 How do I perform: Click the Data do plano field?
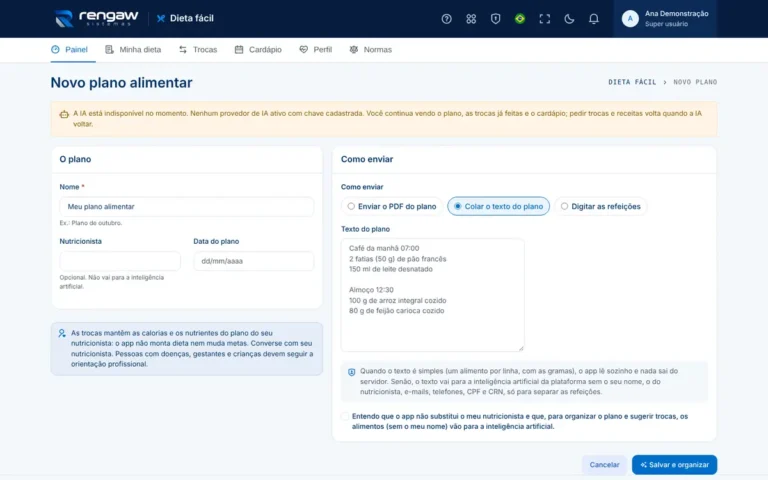click(x=254, y=261)
